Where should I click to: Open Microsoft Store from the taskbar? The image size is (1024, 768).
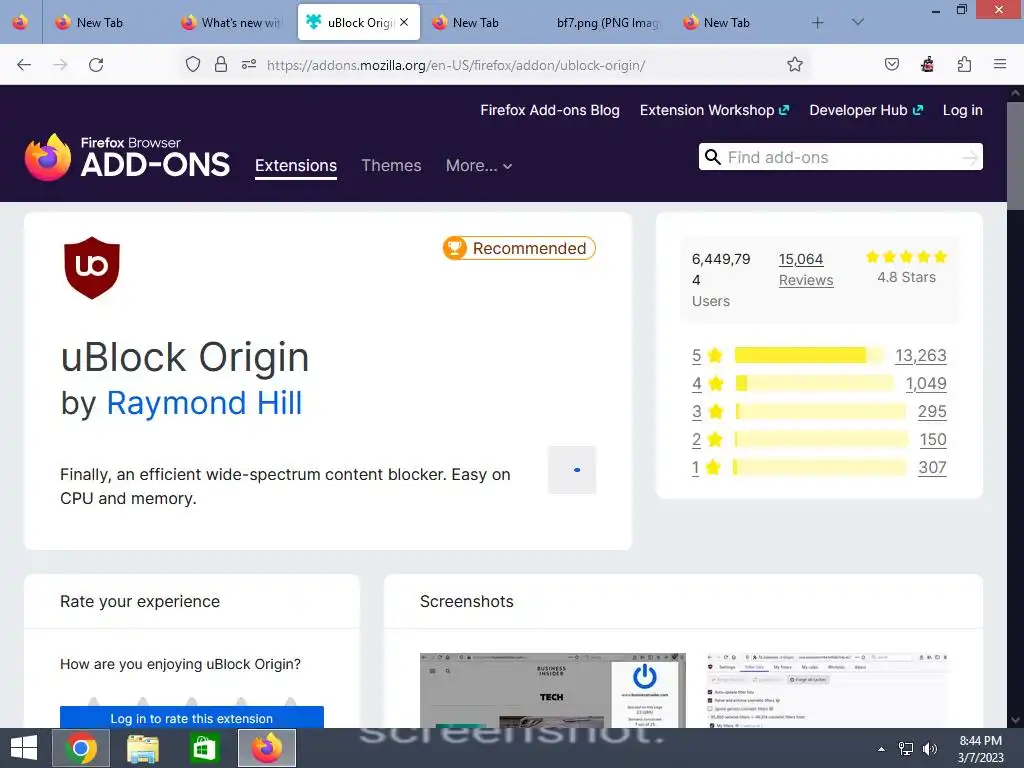click(x=204, y=748)
